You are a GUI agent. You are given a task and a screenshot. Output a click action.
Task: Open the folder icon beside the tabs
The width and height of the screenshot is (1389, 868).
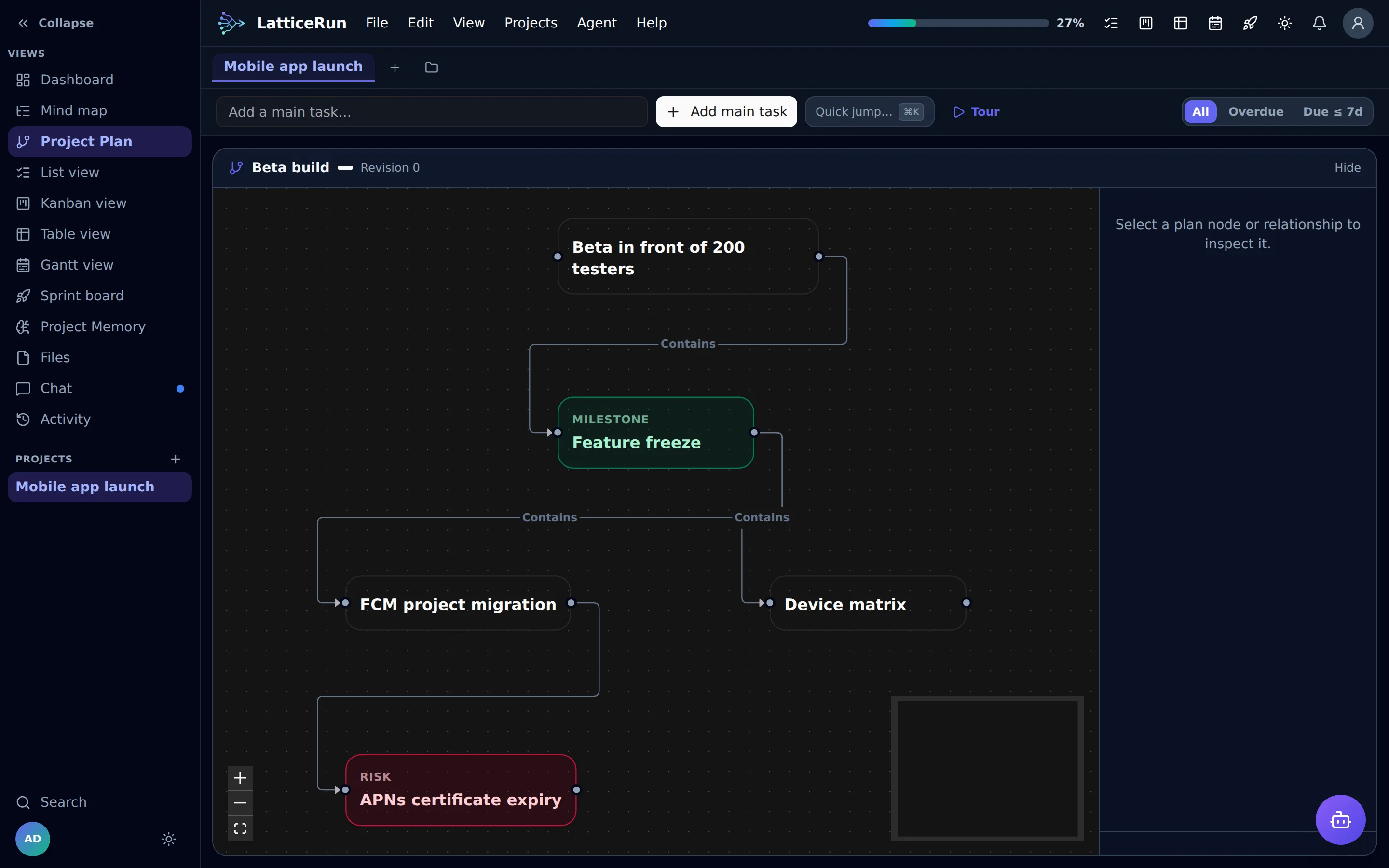[x=432, y=68]
